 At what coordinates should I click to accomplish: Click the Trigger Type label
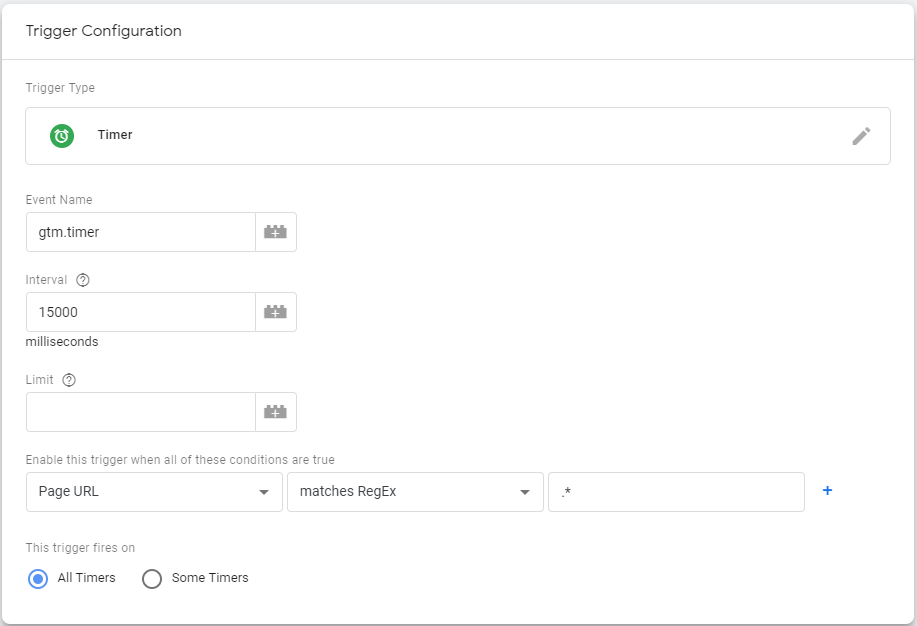pos(60,88)
